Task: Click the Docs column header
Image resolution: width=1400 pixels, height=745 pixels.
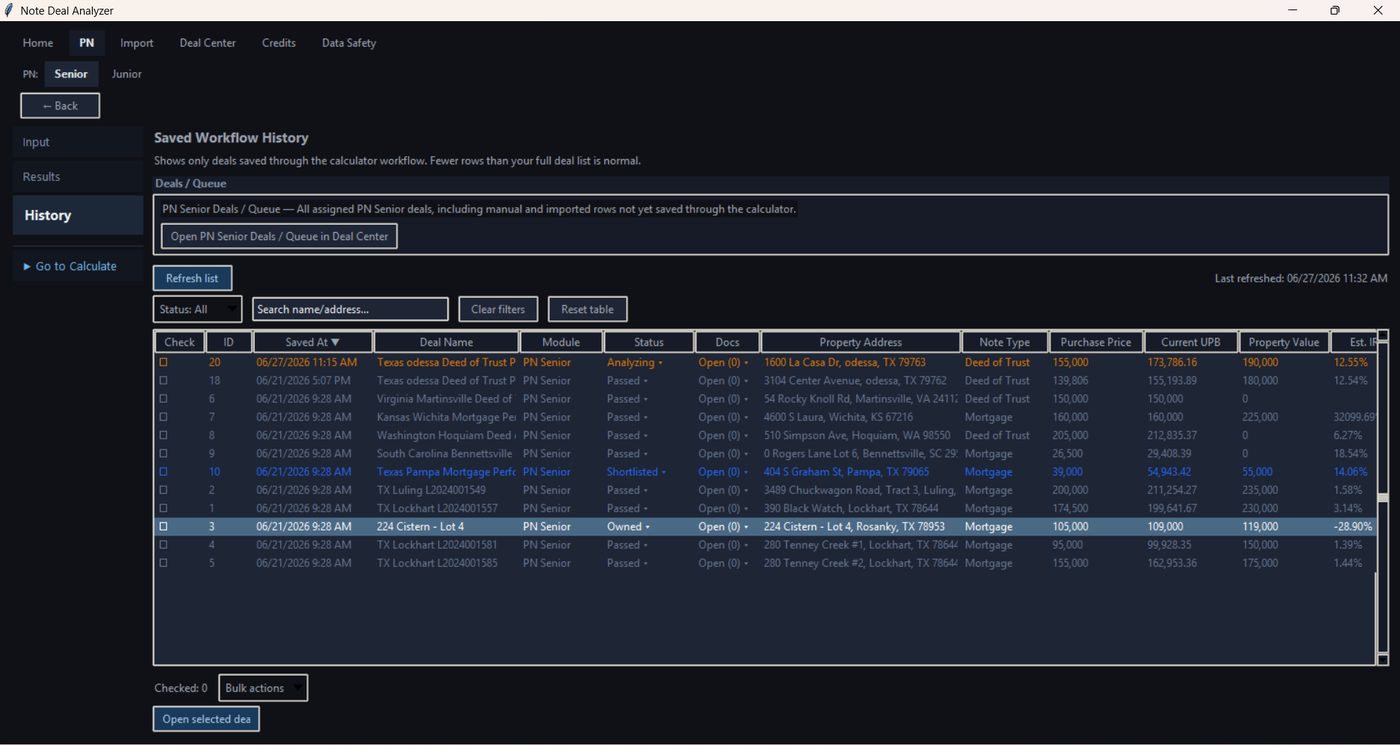Action: pos(727,342)
